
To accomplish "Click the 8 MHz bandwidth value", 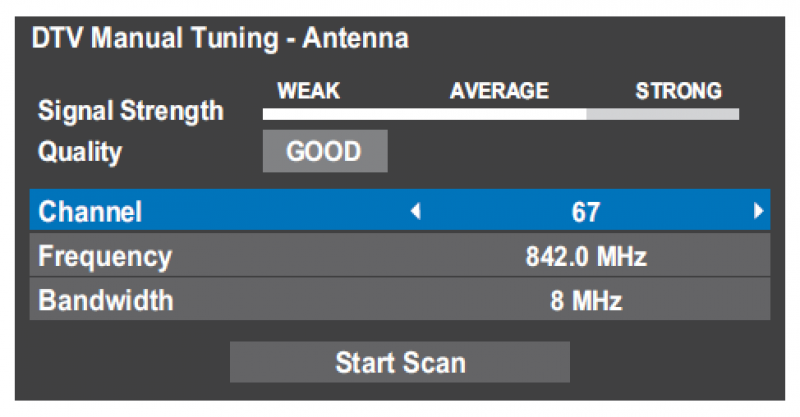I will coord(586,301).
